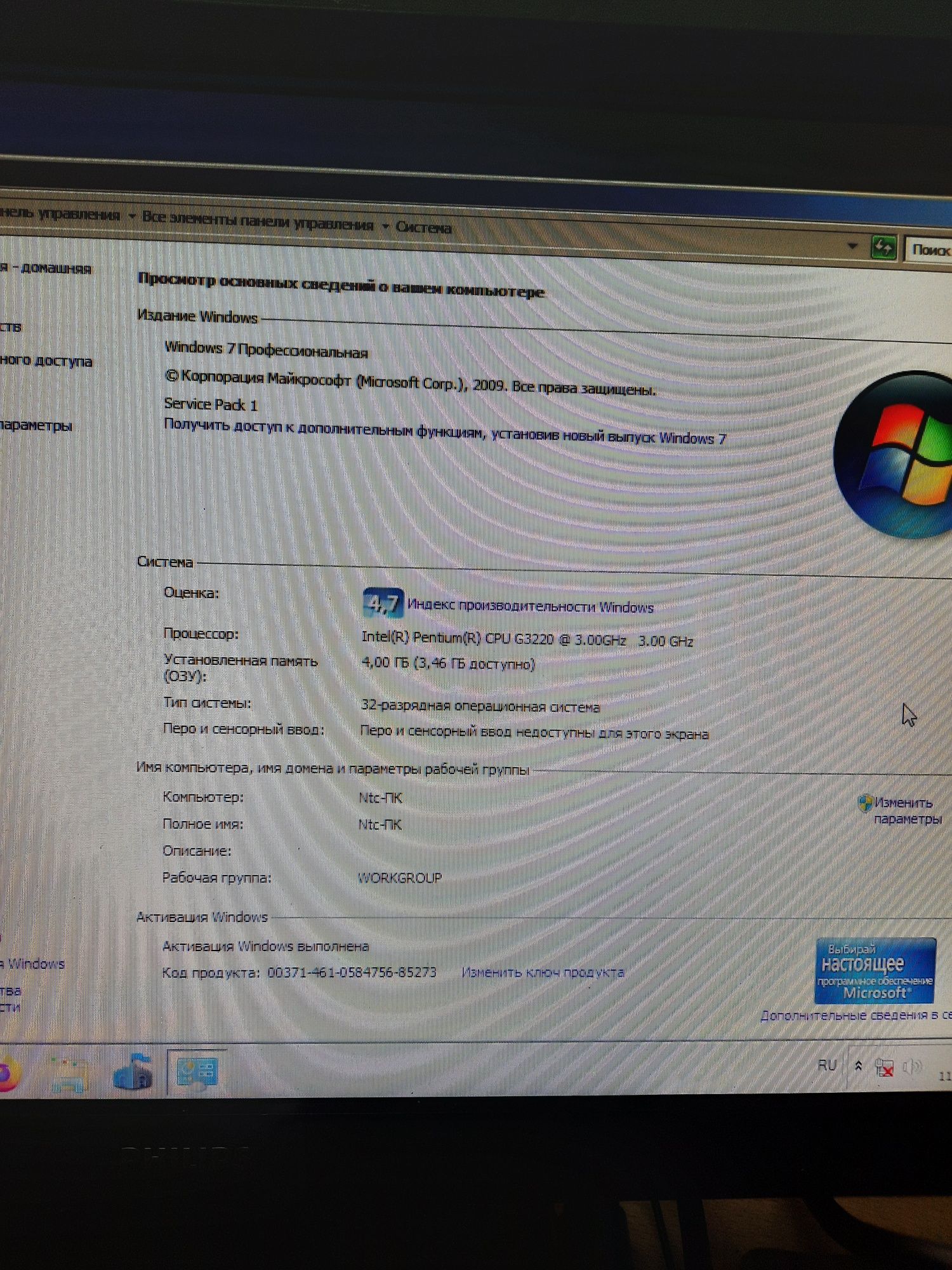Click the network tray icon with red X
This screenshot has height=1270, width=952.
tap(885, 1067)
